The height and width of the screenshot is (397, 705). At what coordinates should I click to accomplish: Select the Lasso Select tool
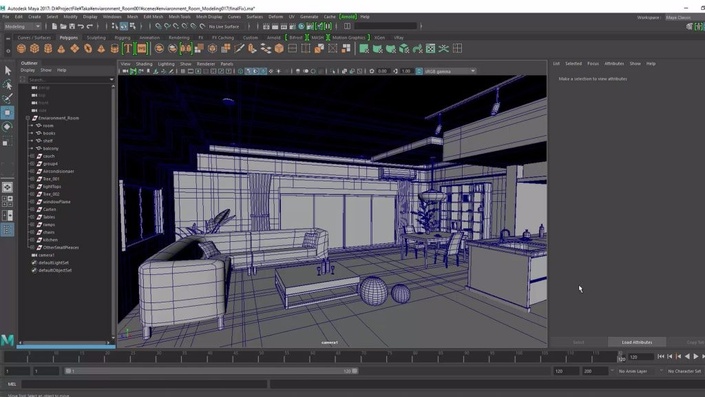(8, 85)
